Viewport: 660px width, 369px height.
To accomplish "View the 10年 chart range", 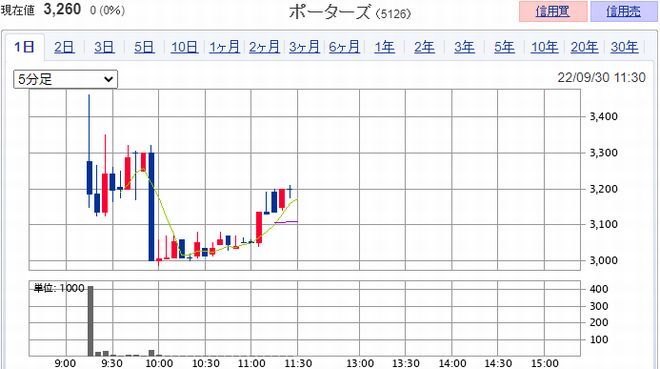I will click(544, 47).
